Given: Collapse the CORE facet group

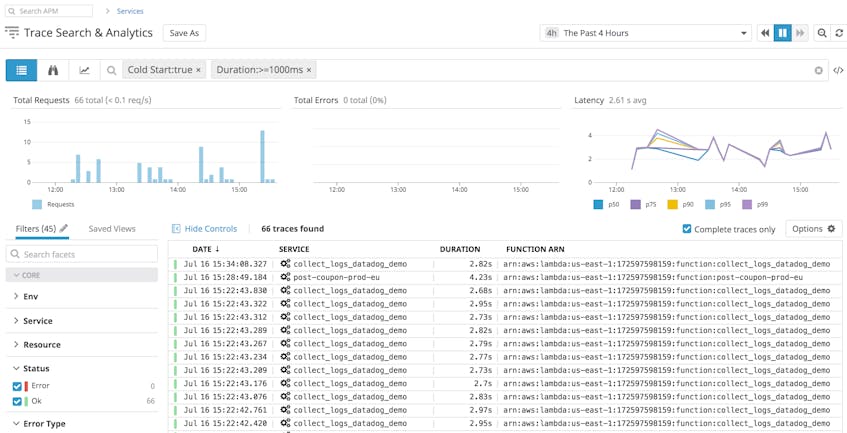Looking at the screenshot, I should (x=82, y=275).
